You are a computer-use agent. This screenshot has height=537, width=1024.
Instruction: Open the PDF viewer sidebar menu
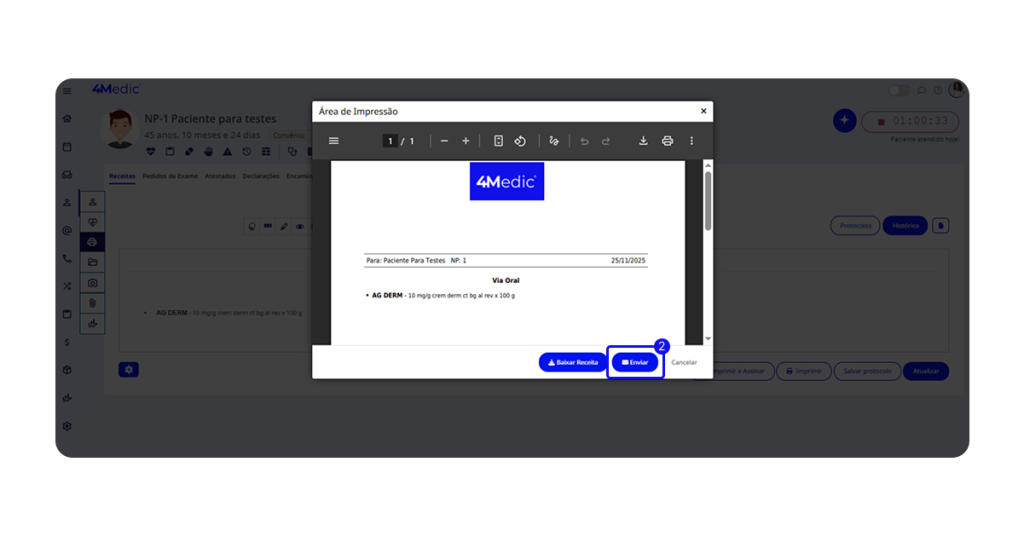334,141
